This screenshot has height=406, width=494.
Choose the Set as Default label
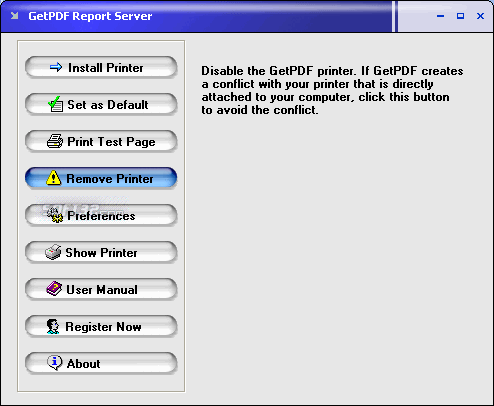[108, 105]
